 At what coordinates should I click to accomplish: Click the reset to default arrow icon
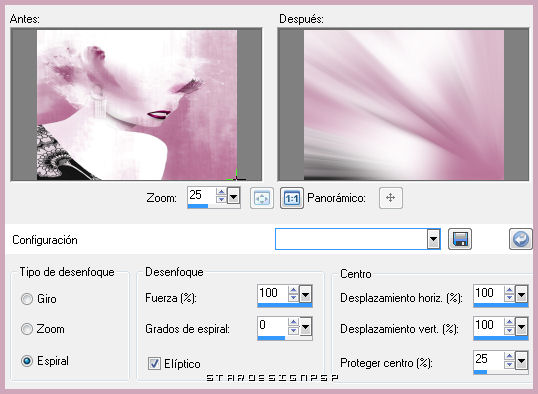pyautogui.click(x=521, y=239)
